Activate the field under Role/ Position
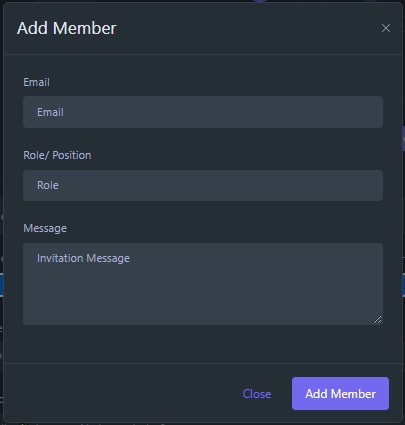Screen dimensions: 405x425 pyautogui.click(x=203, y=185)
